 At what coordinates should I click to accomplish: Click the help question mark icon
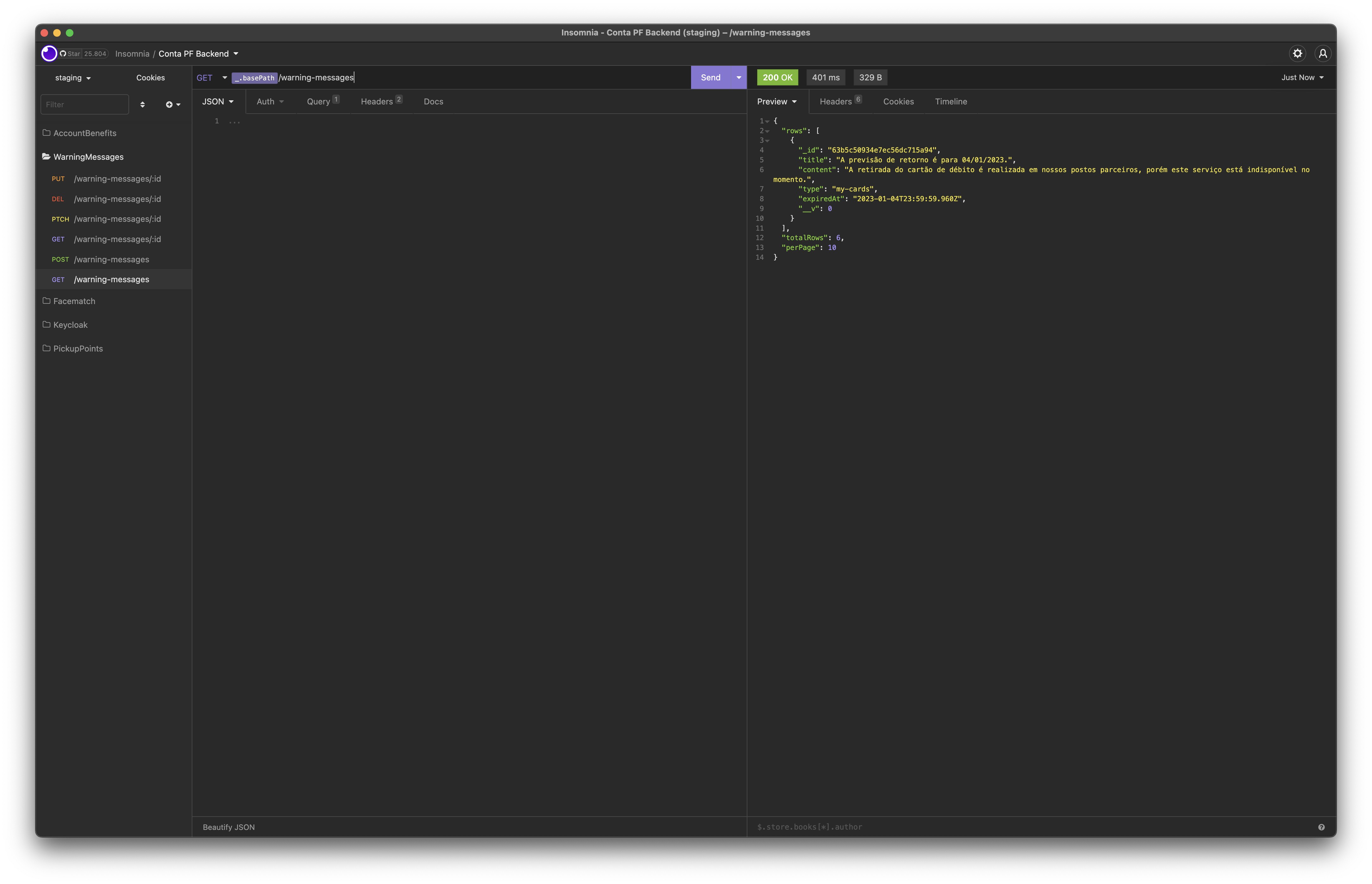(x=1321, y=827)
